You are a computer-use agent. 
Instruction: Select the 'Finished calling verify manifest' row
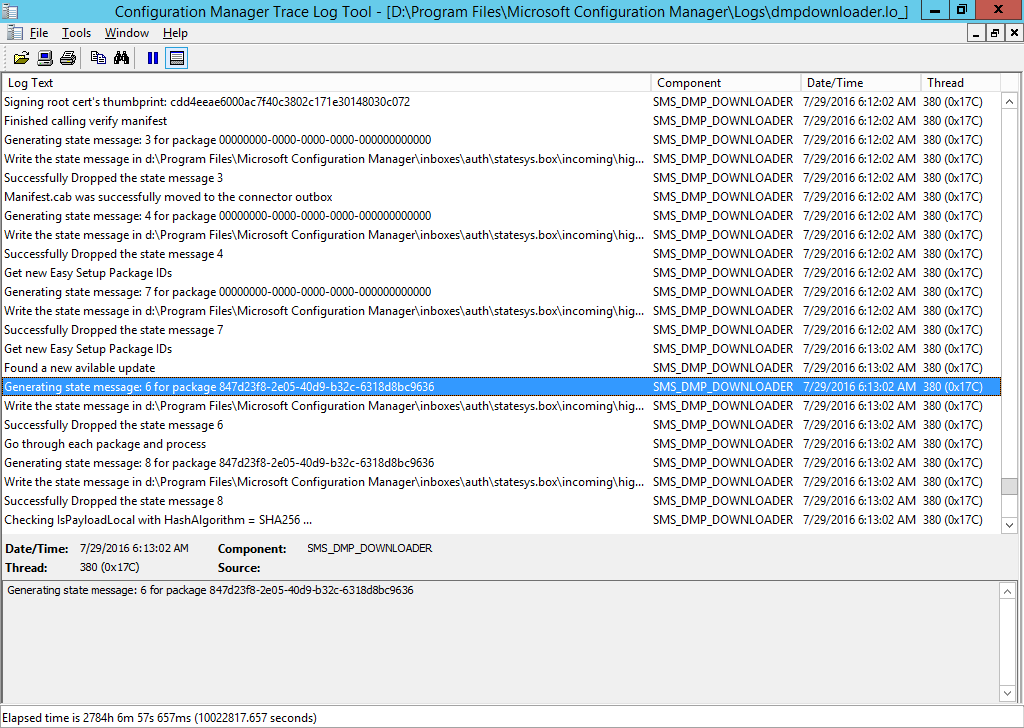501,121
